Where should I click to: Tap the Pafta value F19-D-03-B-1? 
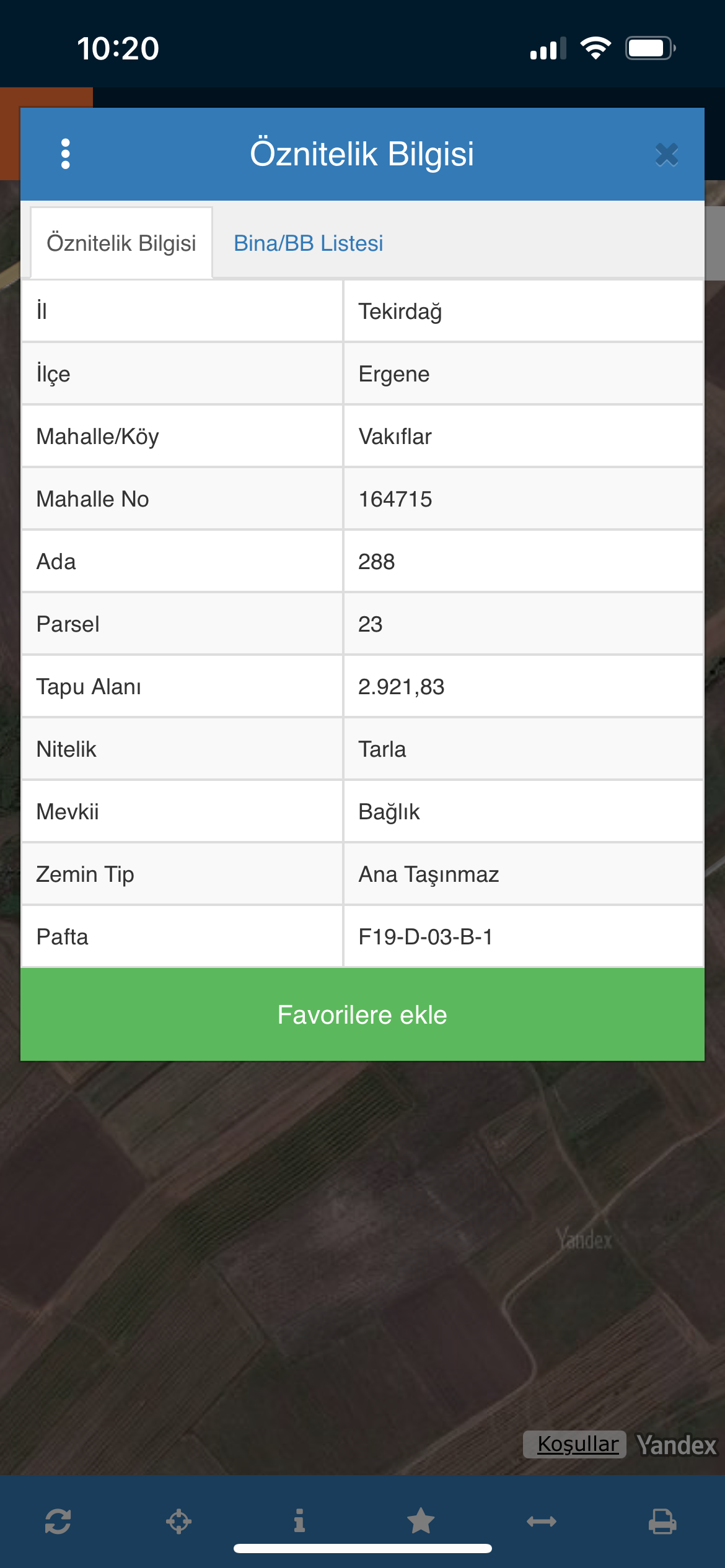pyautogui.click(x=425, y=937)
